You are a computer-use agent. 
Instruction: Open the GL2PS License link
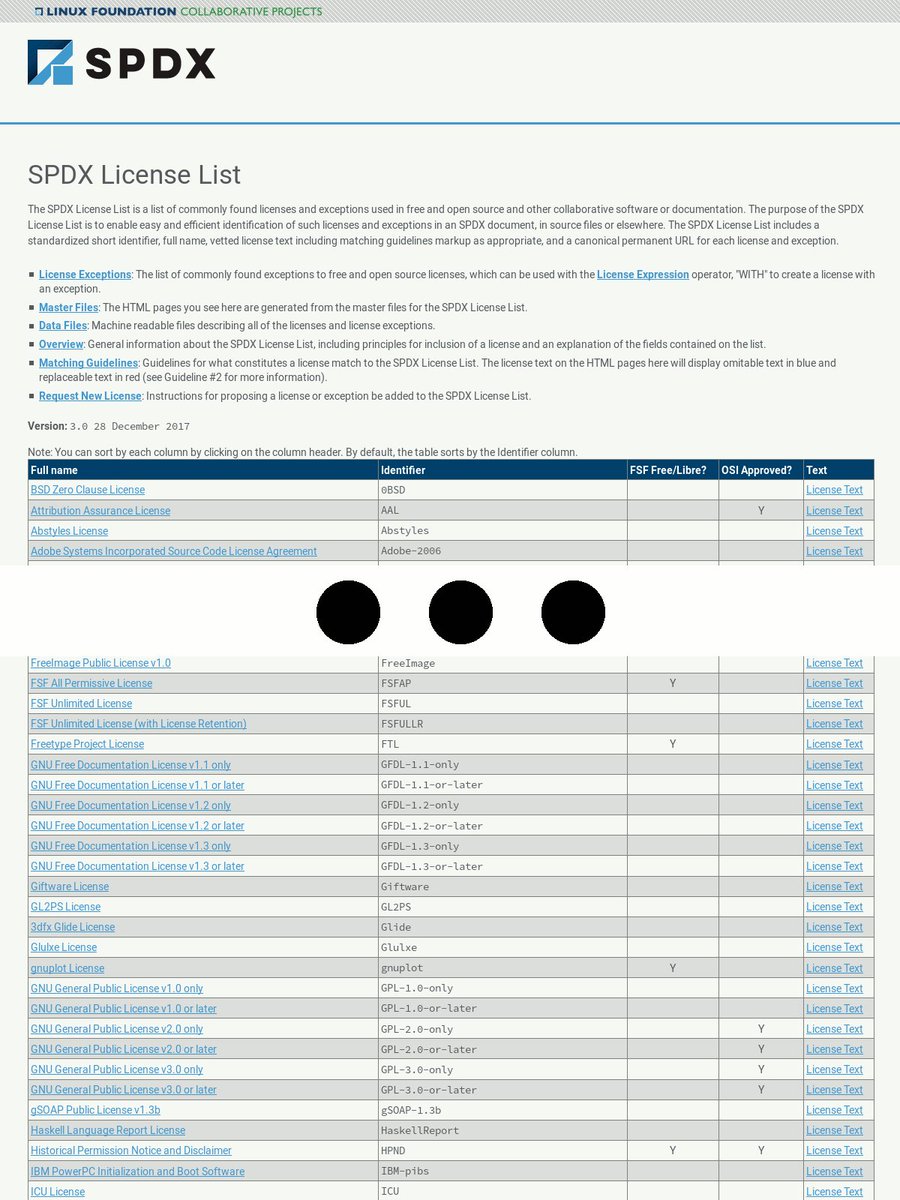tap(66, 907)
